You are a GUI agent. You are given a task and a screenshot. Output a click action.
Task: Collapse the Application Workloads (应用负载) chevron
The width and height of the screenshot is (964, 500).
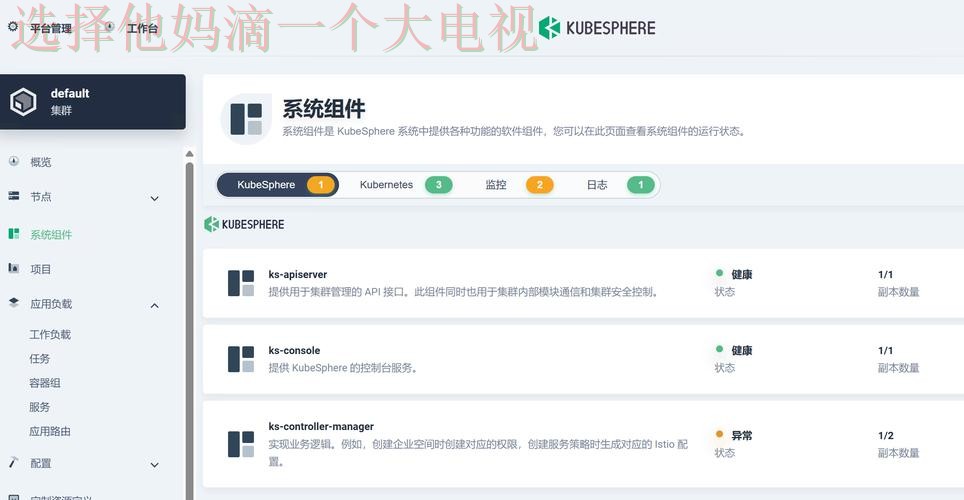pos(155,305)
